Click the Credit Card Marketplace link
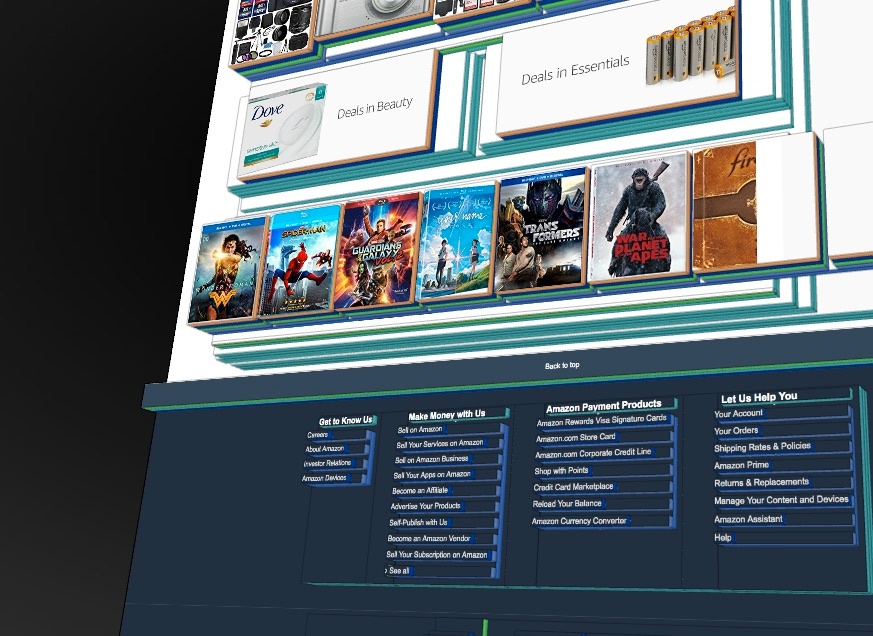 [573, 487]
